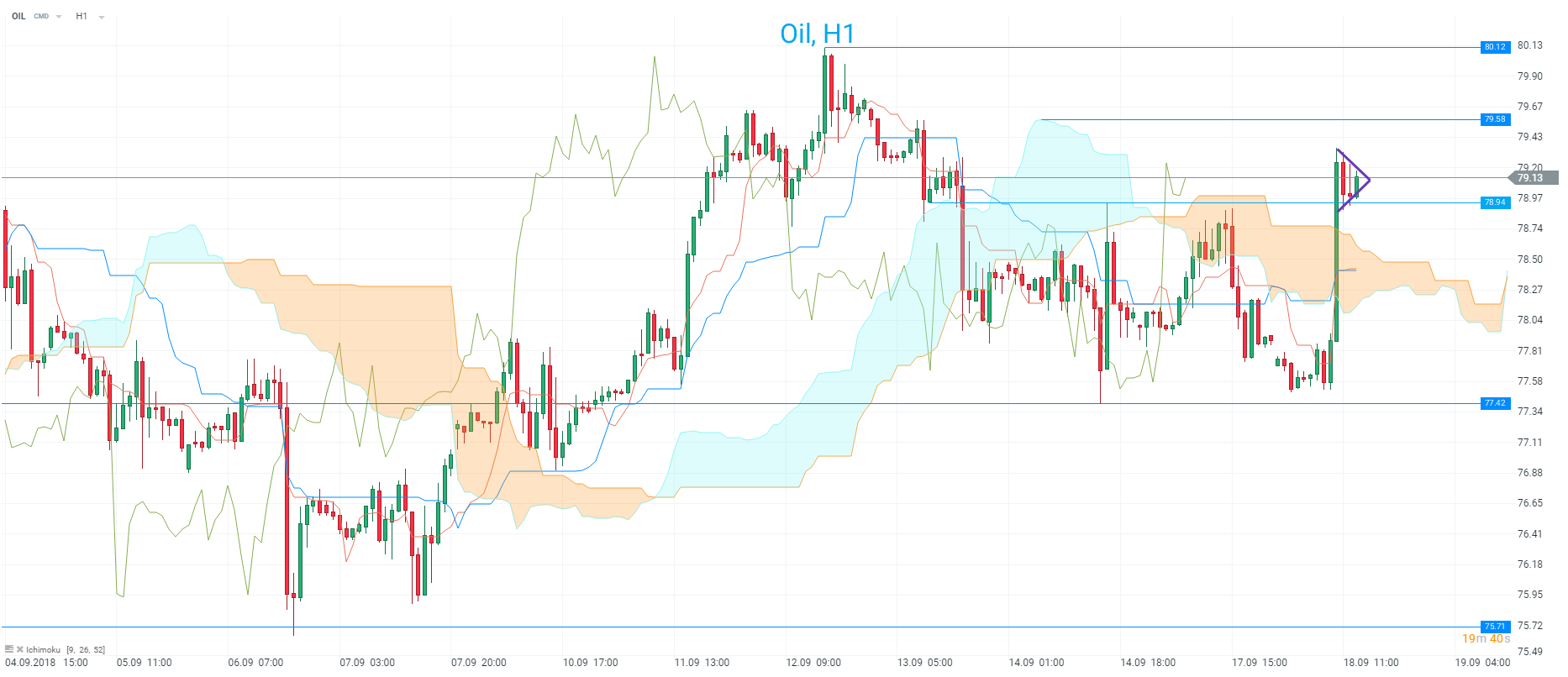Click the 77.42 horizontal line price tag
Image resolution: width=1568 pixels, height=677 pixels.
click(x=1495, y=403)
